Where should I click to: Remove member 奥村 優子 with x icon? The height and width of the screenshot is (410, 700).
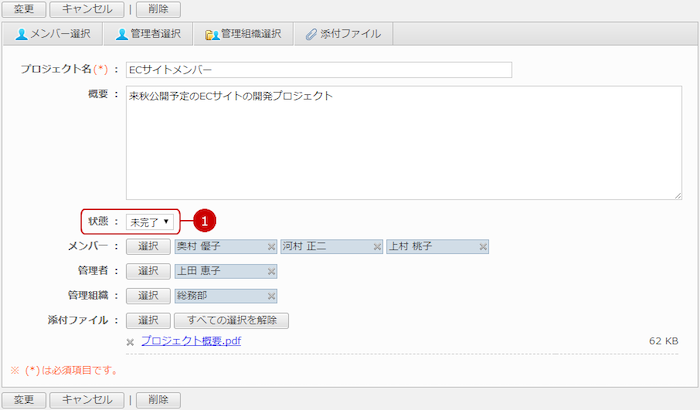point(271,246)
